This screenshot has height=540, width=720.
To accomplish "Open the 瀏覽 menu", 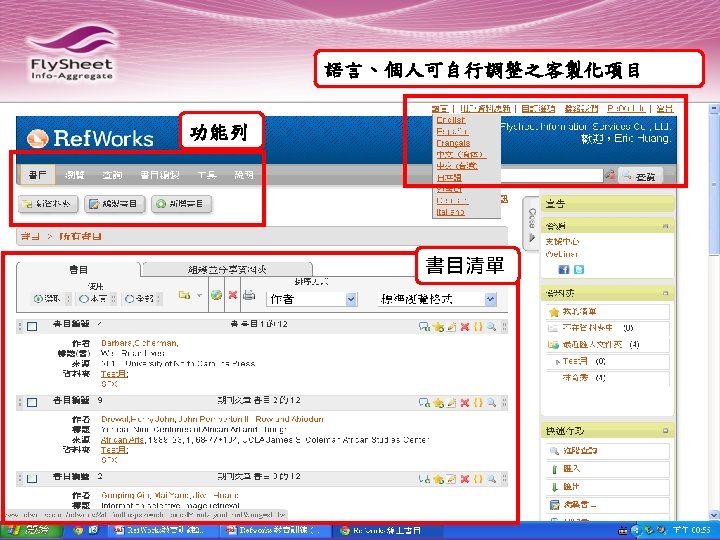I will [x=74, y=175].
